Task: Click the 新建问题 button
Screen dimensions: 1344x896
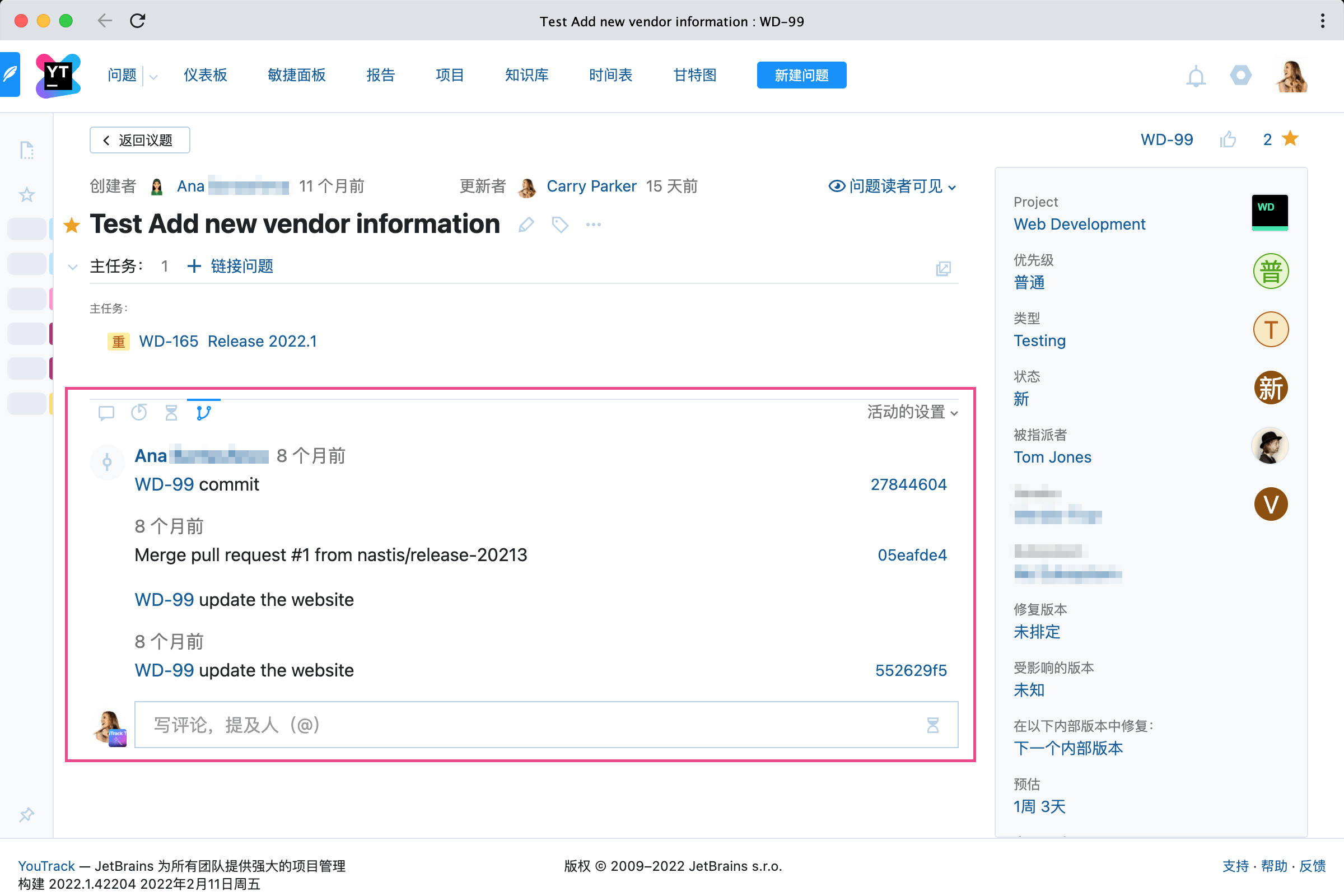Action: pyautogui.click(x=801, y=75)
